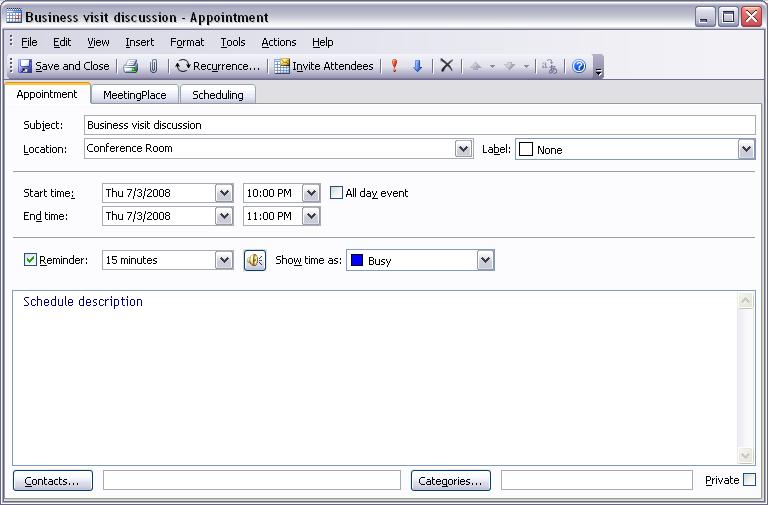Expand Next Item options small arrow
This screenshot has width=768, height=505.
pyautogui.click(x=526, y=66)
